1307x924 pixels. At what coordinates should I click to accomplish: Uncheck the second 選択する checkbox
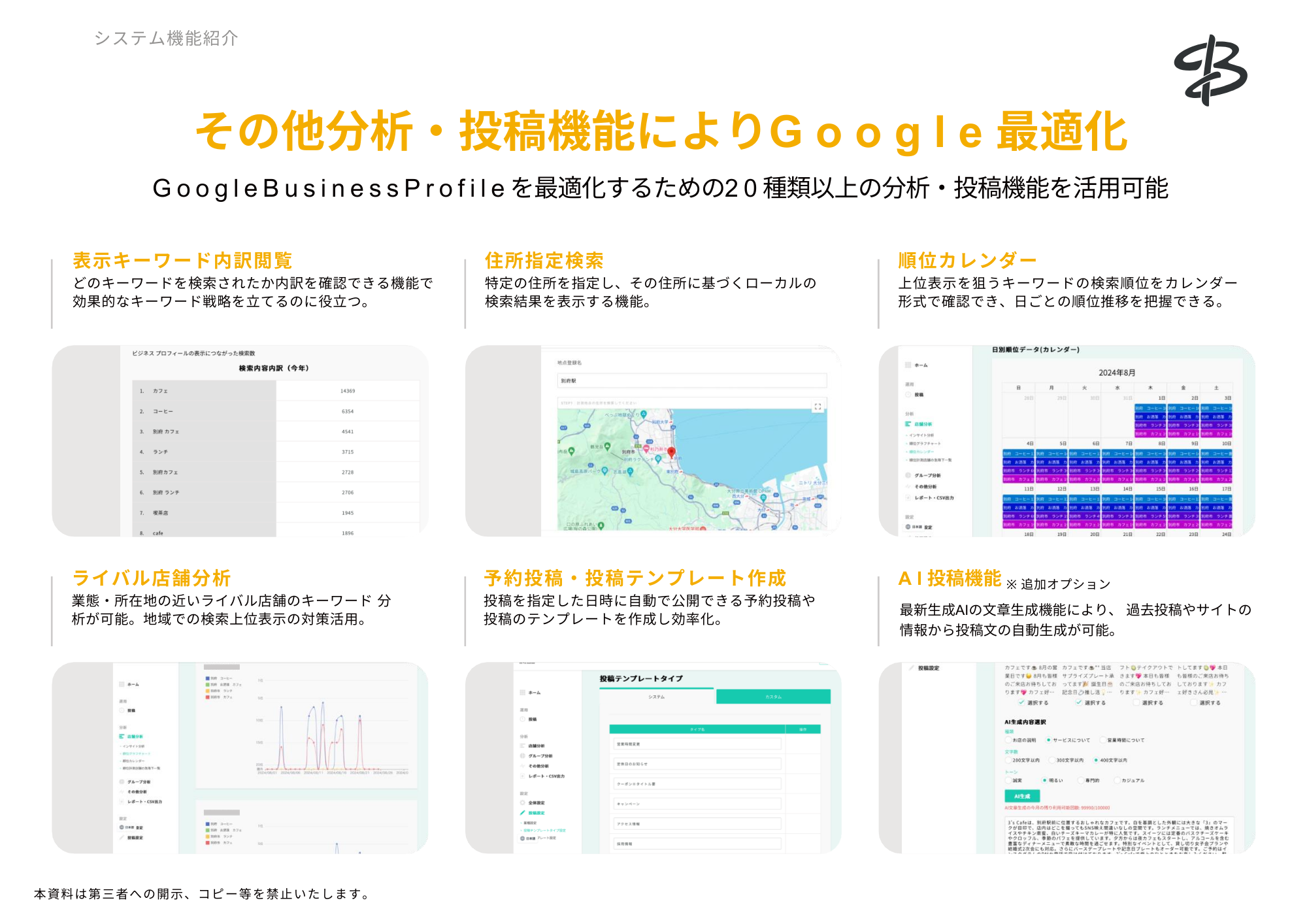click(x=1078, y=702)
